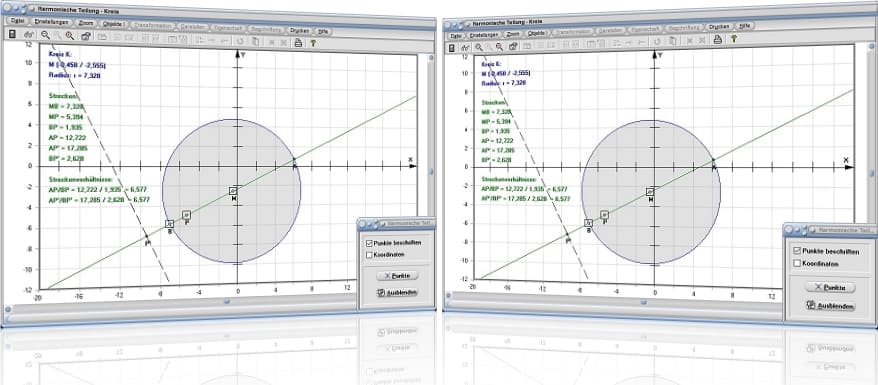Click the horizontal slider thumb below left graph
The height and width of the screenshot is (385, 878).
[x=227, y=302]
